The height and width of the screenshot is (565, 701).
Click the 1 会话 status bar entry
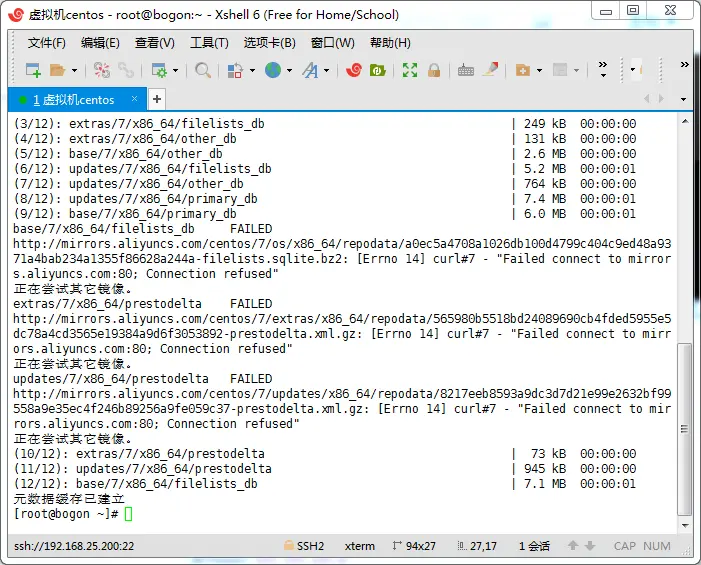pos(534,546)
